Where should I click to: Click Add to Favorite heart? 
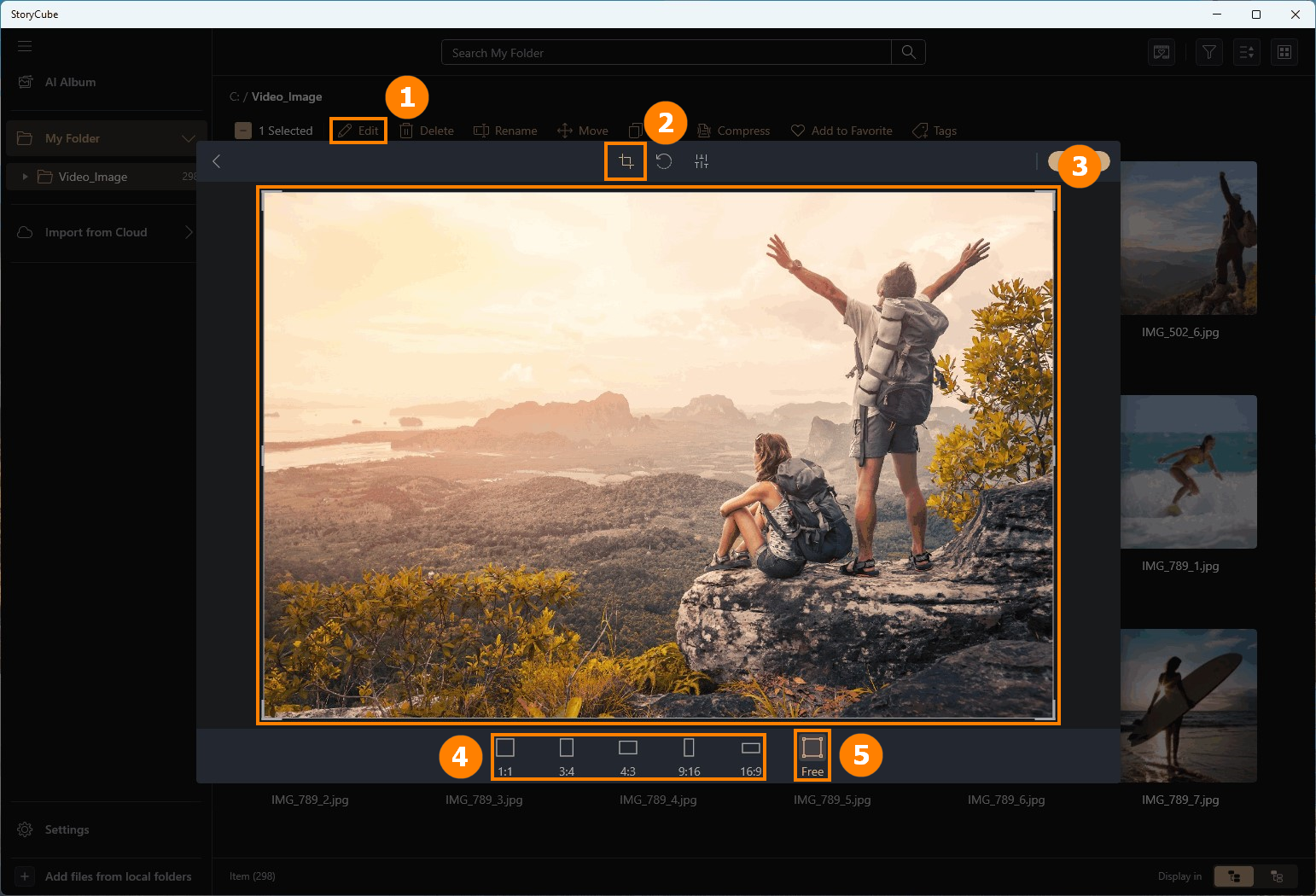point(841,131)
